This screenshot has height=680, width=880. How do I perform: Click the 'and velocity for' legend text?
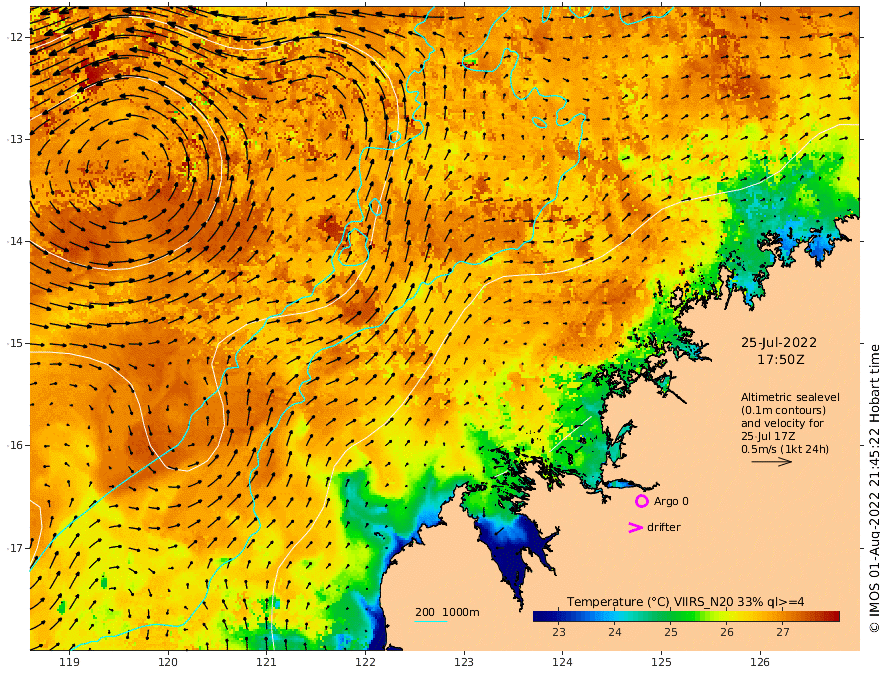782,423
